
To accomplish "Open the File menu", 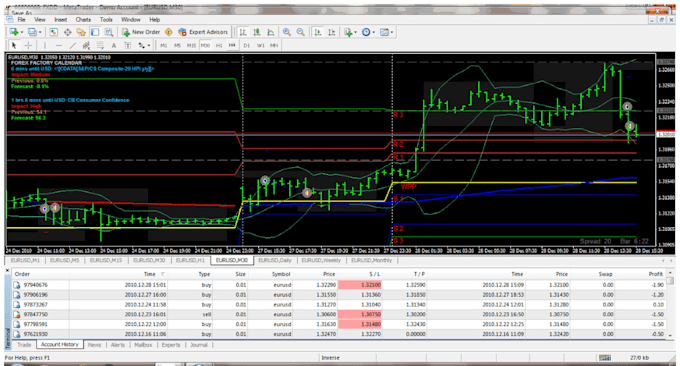I will [x=21, y=20].
